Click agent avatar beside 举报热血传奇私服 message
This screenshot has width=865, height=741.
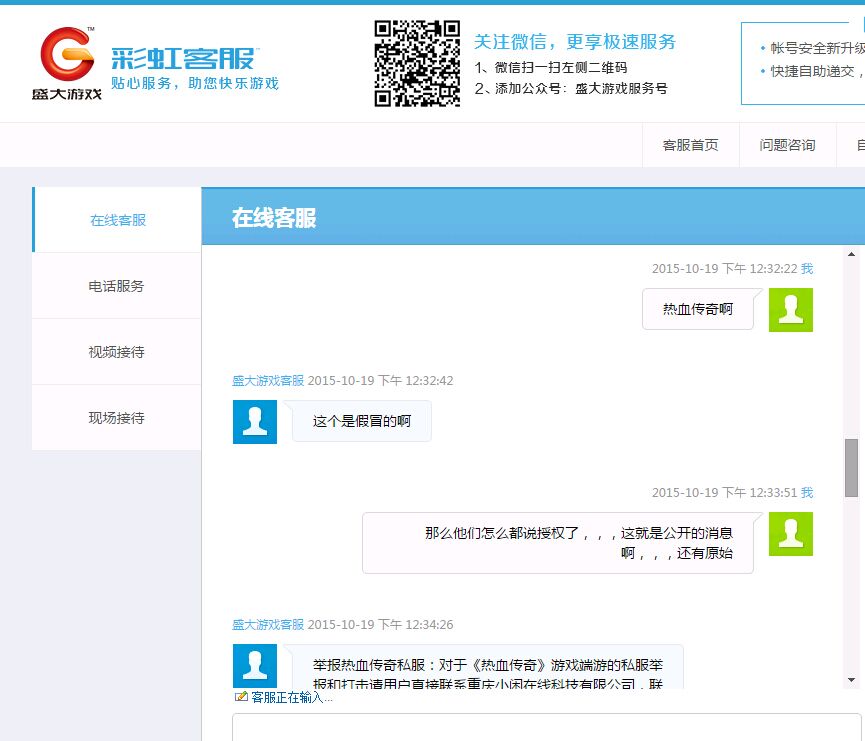click(x=254, y=665)
